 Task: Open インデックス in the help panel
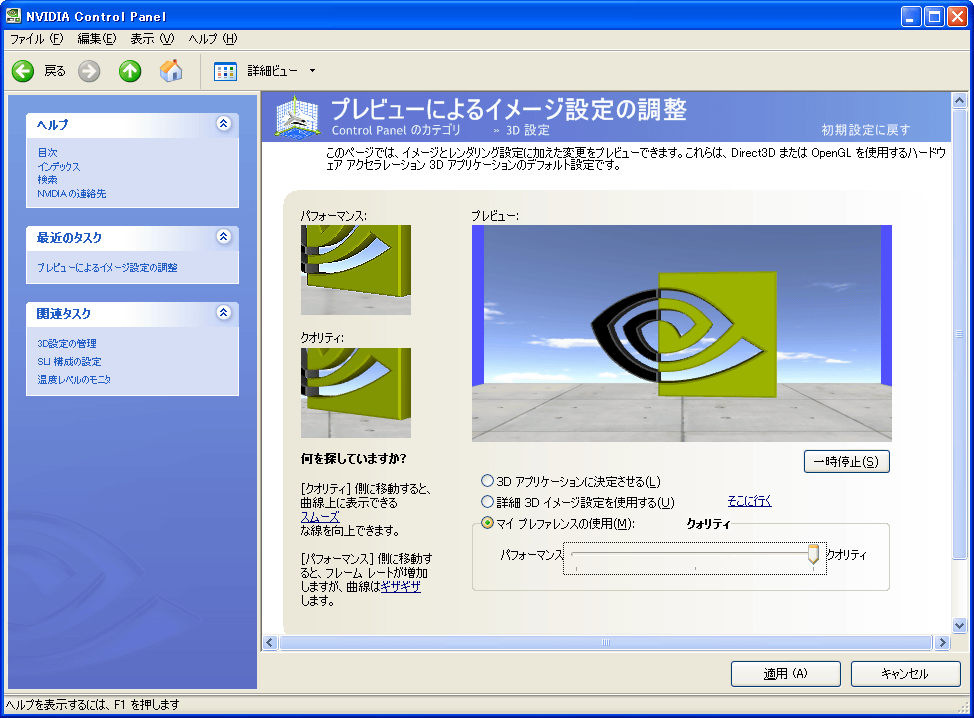point(59,166)
